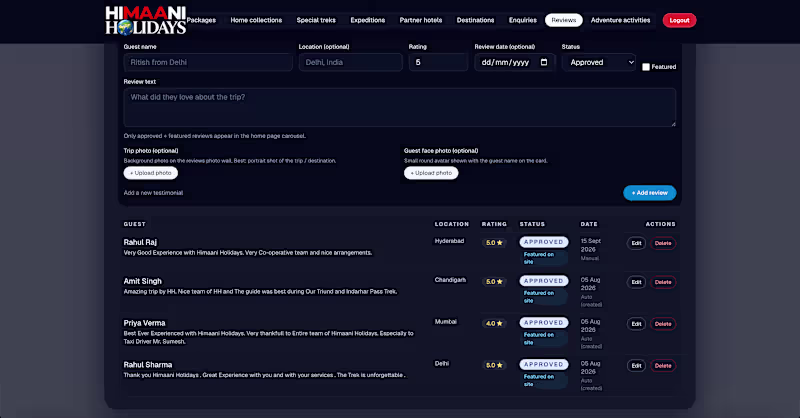
Task: Click the LOCATION column header
Action: [452, 224]
